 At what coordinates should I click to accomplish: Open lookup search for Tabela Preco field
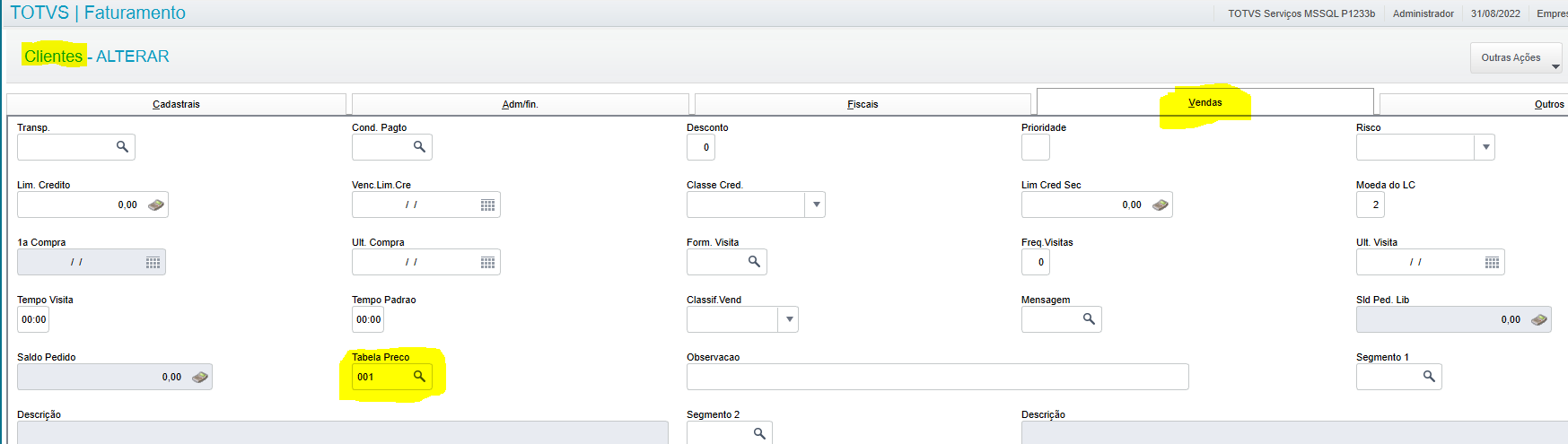(x=419, y=377)
